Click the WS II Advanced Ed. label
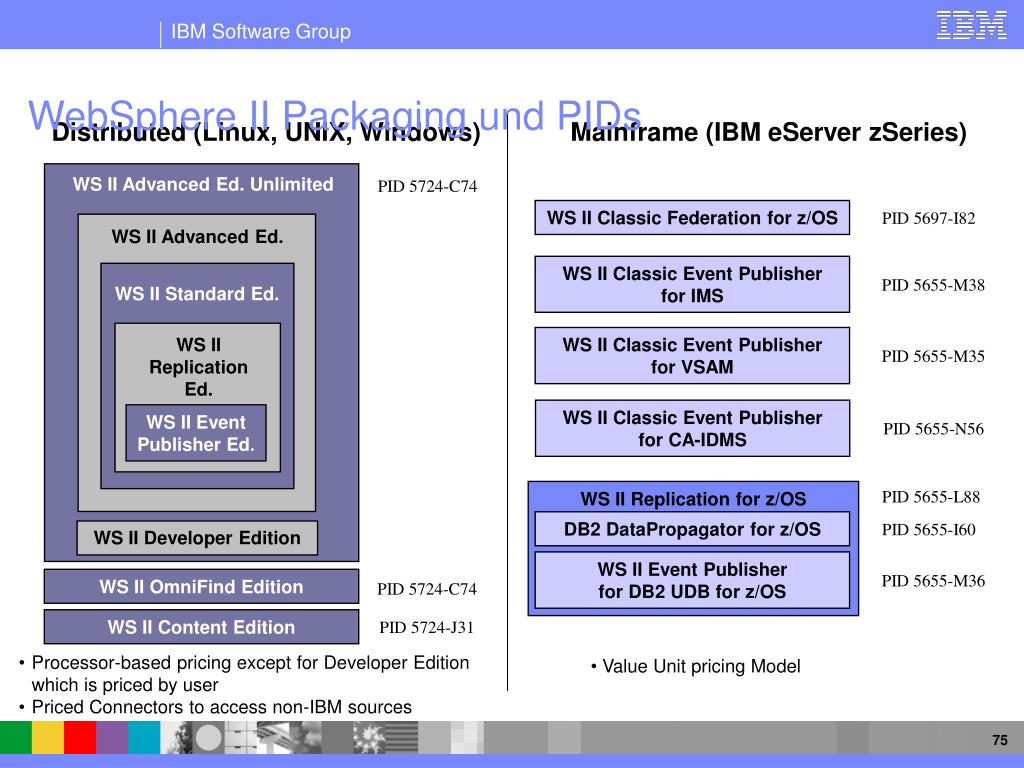Image resolution: width=1024 pixels, height=768 pixels. point(197,236)
